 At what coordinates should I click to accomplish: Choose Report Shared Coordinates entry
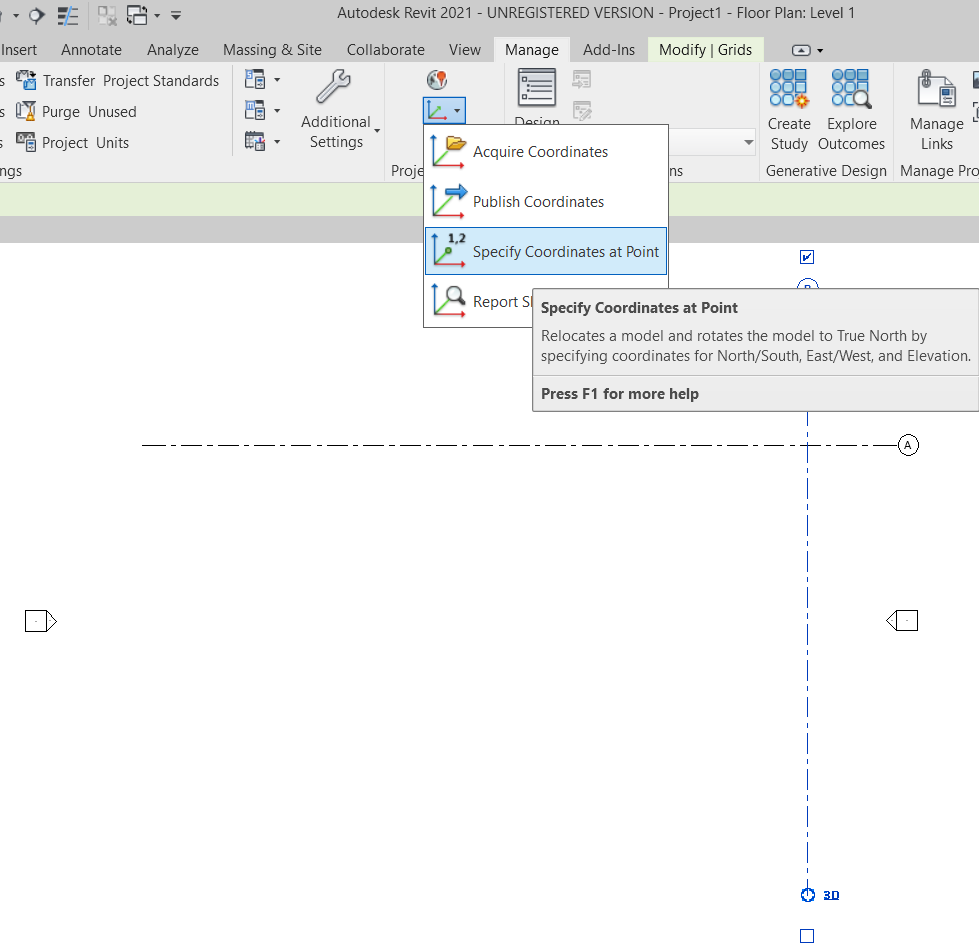pyautogui.click(x=480, y=302)
